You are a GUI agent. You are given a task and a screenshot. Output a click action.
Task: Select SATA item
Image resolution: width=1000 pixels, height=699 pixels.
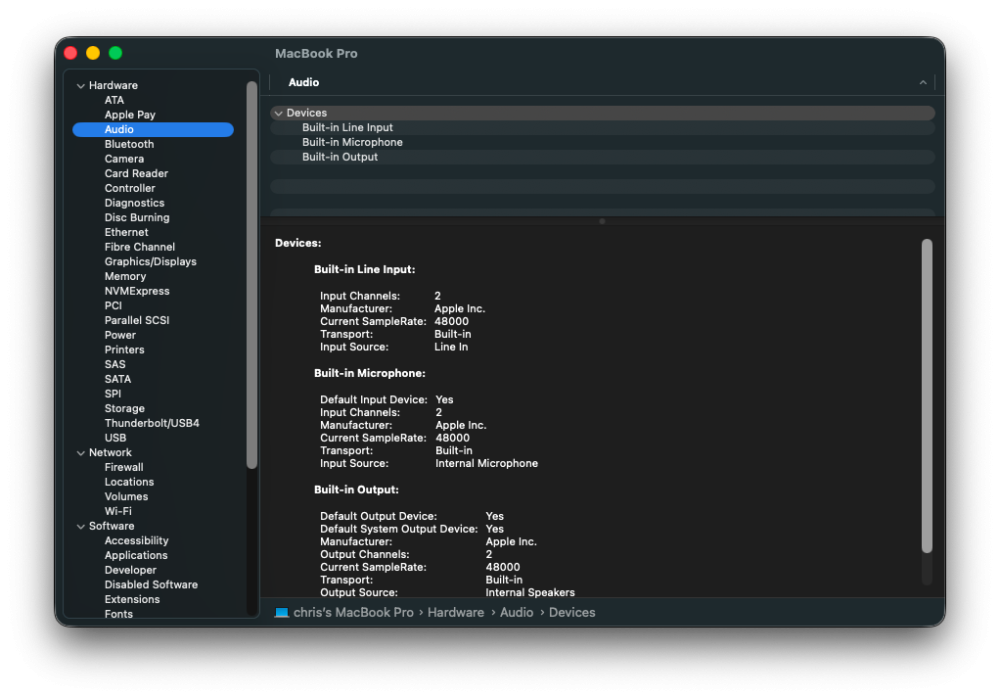[118, 379]
